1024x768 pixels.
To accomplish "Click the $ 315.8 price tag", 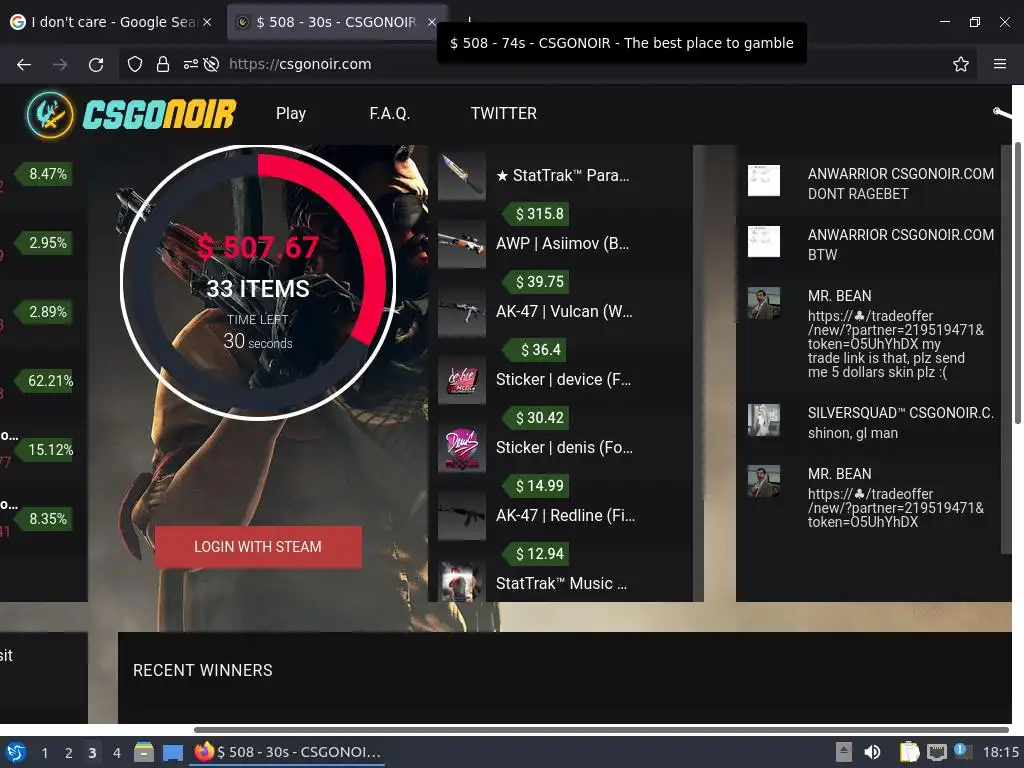I will [537, 214].
